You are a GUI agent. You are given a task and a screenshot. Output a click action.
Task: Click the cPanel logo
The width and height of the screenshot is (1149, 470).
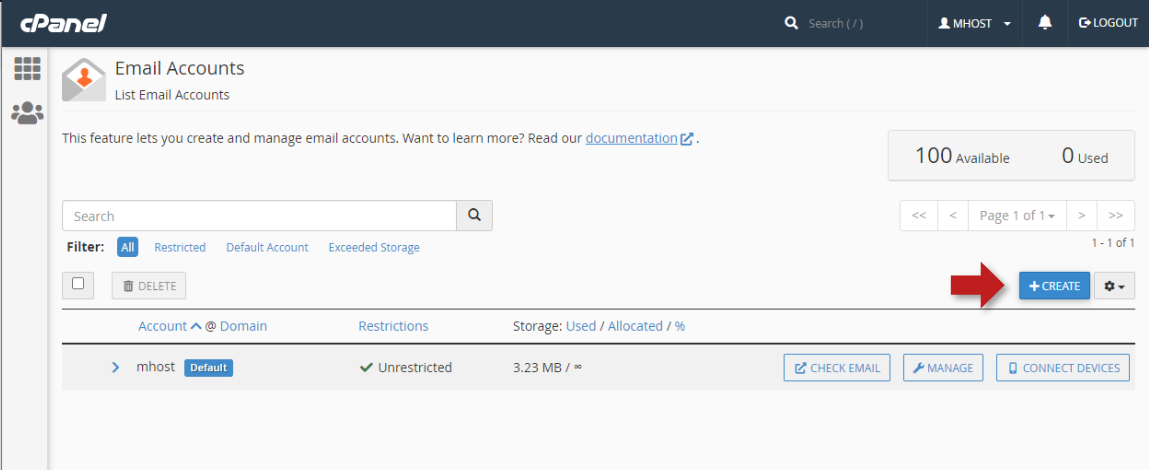point(63,23)
